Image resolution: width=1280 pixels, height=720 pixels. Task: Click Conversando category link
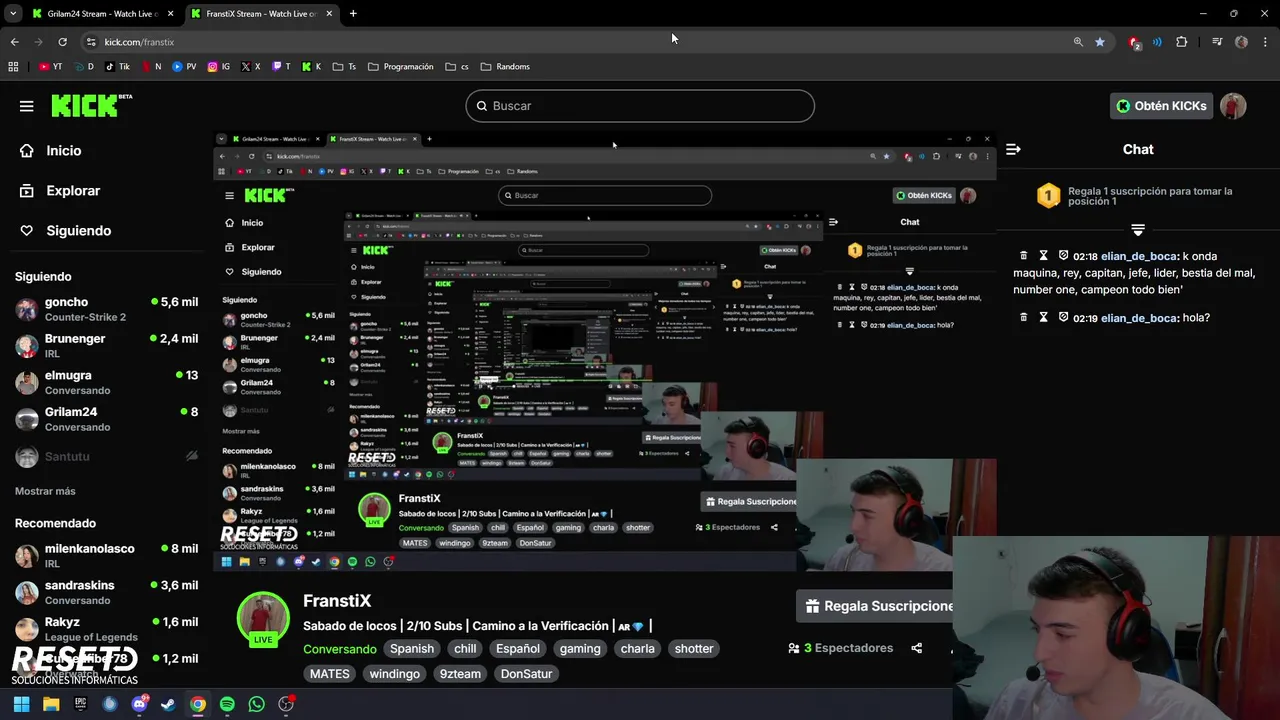(340, 649)
